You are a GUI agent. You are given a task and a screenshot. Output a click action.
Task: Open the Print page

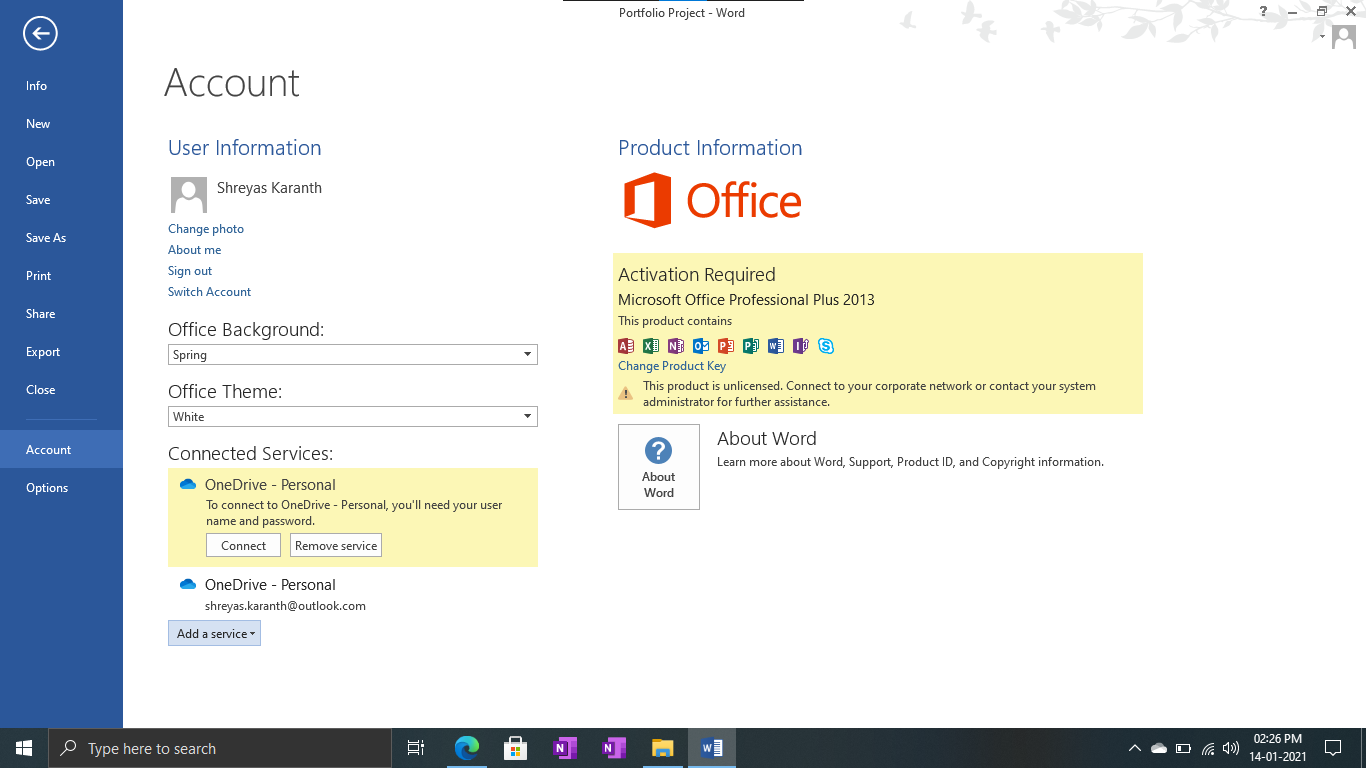coord(61,276)
